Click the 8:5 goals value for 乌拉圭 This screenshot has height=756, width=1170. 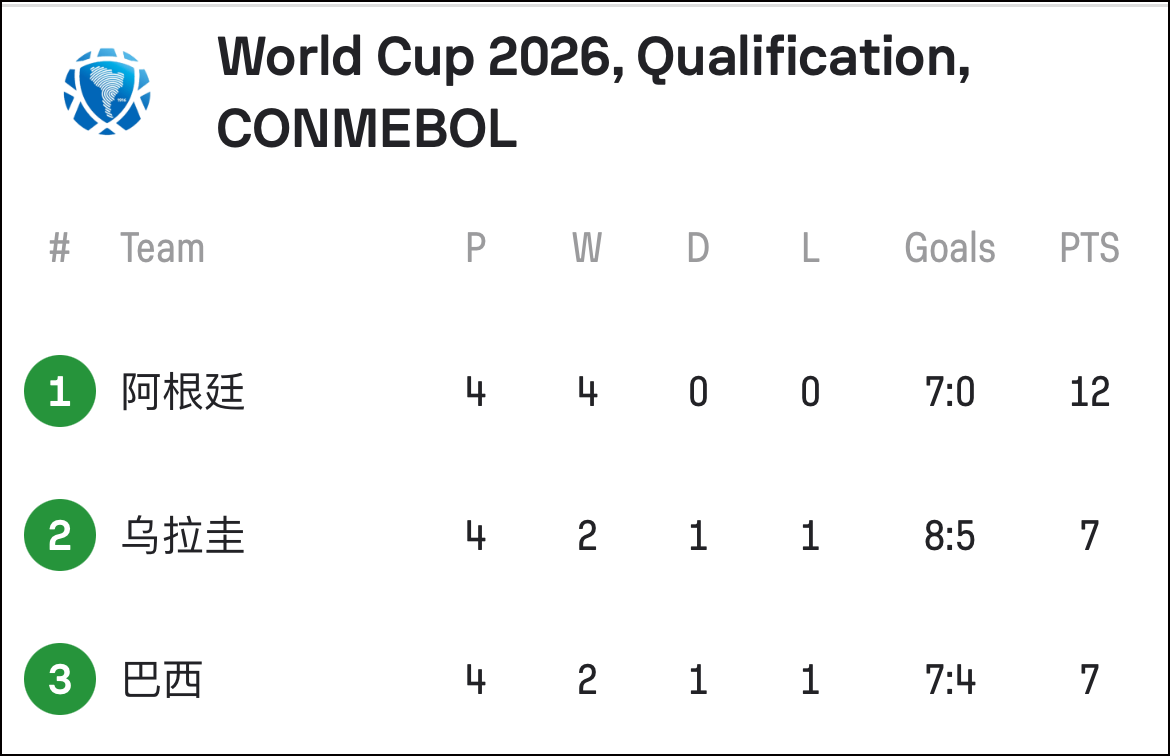[x=950, y=536]
